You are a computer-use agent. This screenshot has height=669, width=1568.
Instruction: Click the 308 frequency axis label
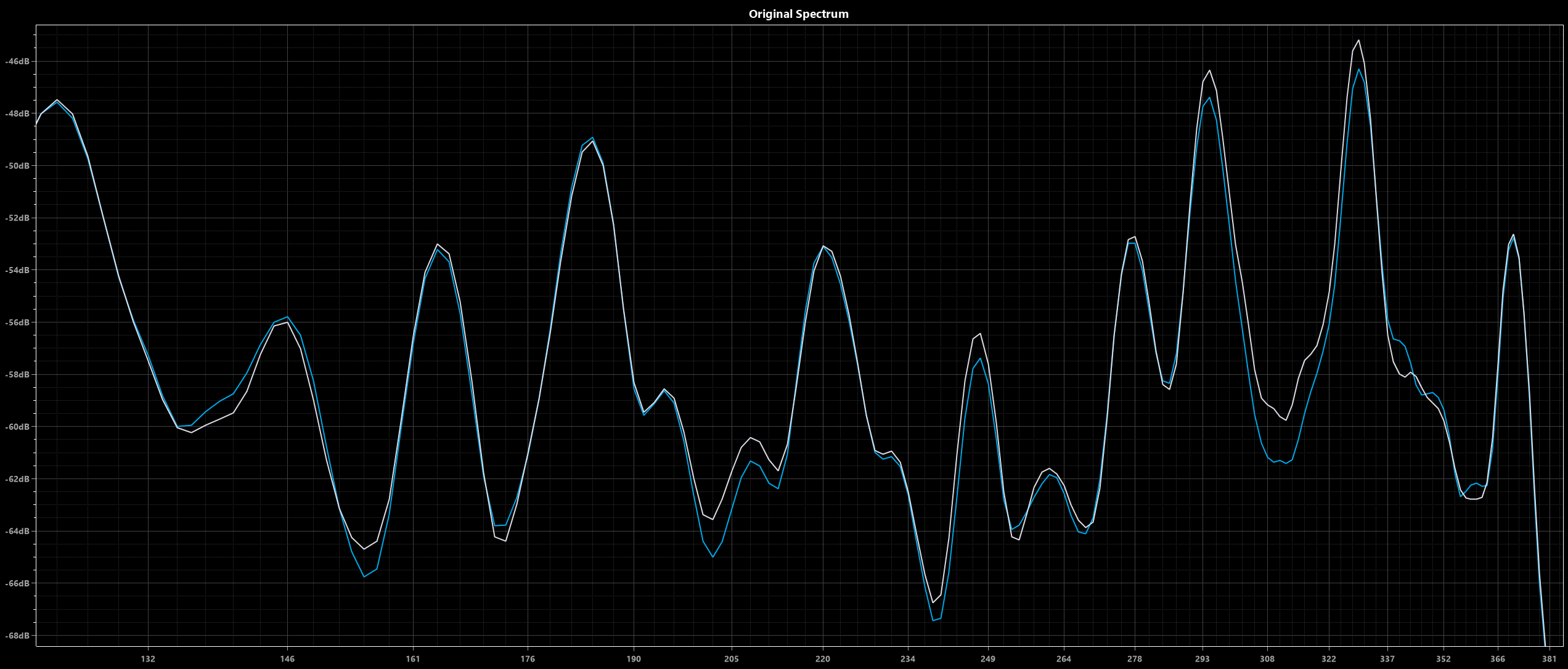(1267, 659)
